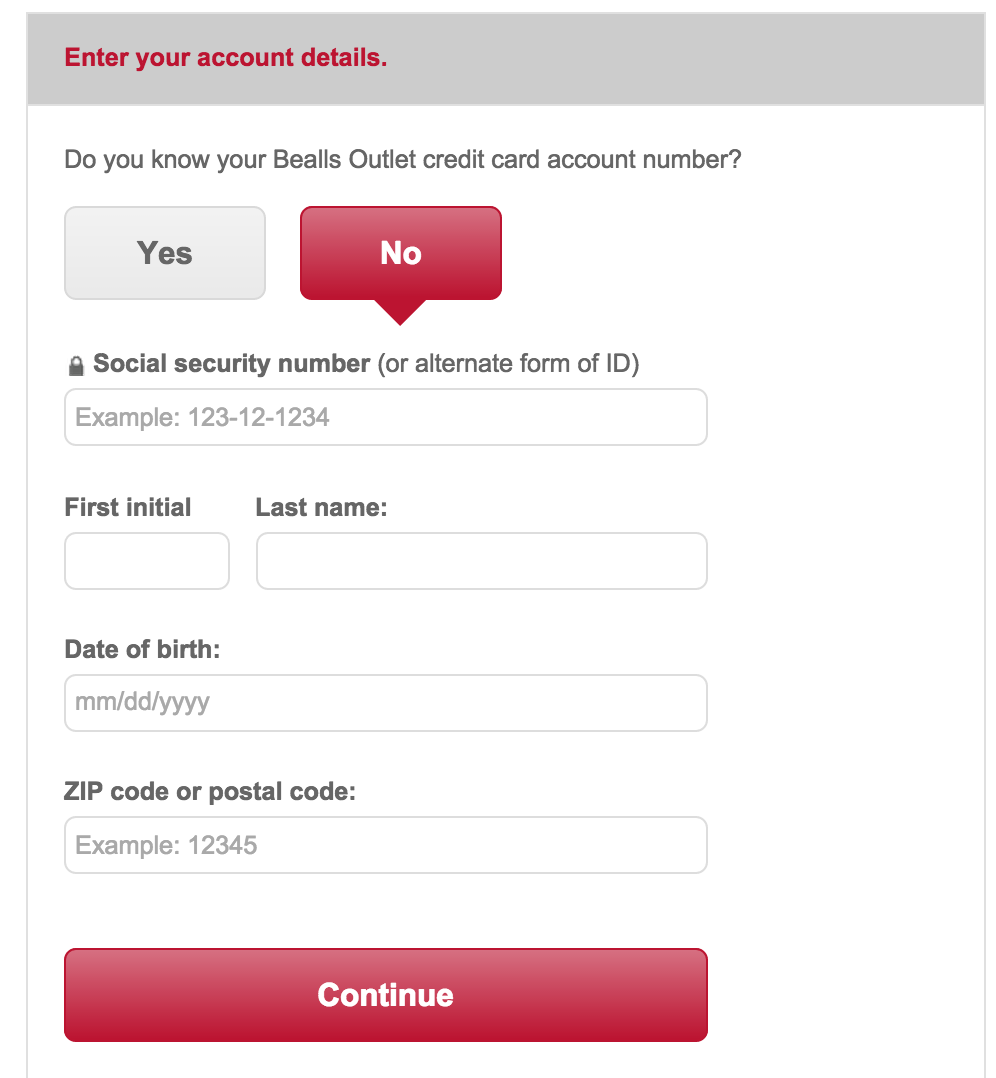This screenshot has width=996, height=1078.
Task: Click the padlock icon beside Social security number
Action: (x=76, y=366)
